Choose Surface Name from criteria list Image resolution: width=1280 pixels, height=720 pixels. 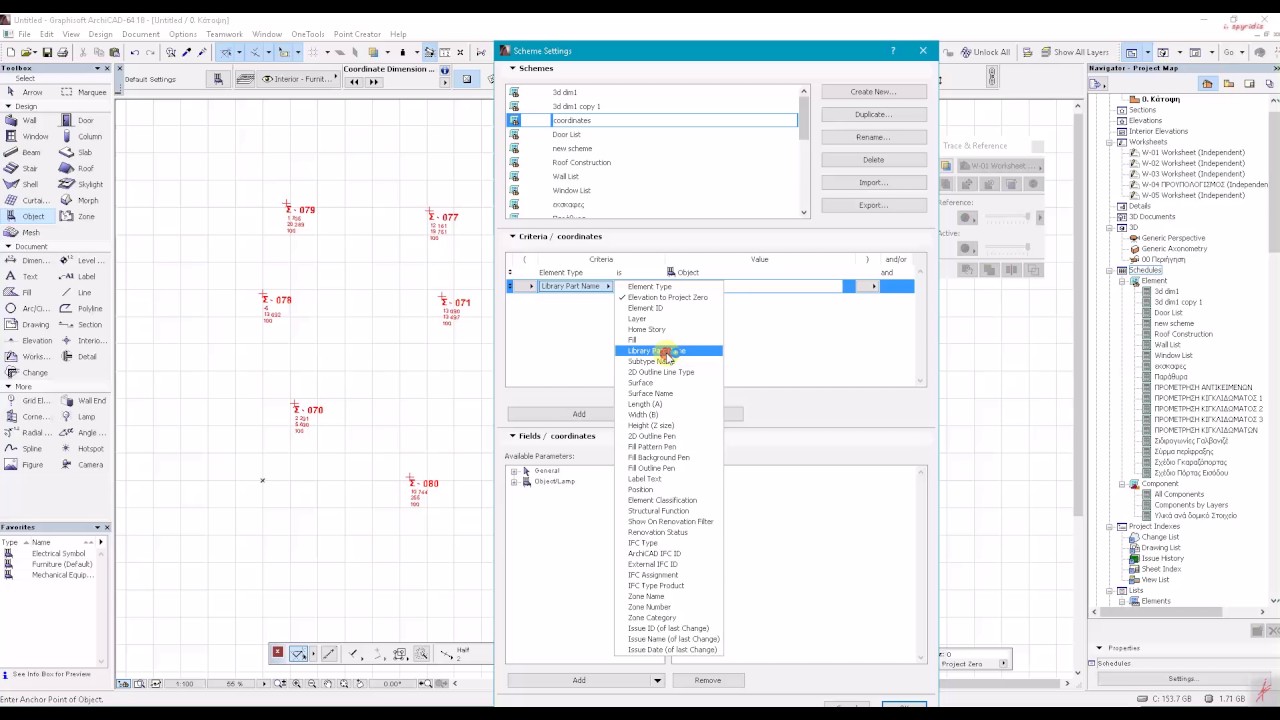[x=668, y=393]
